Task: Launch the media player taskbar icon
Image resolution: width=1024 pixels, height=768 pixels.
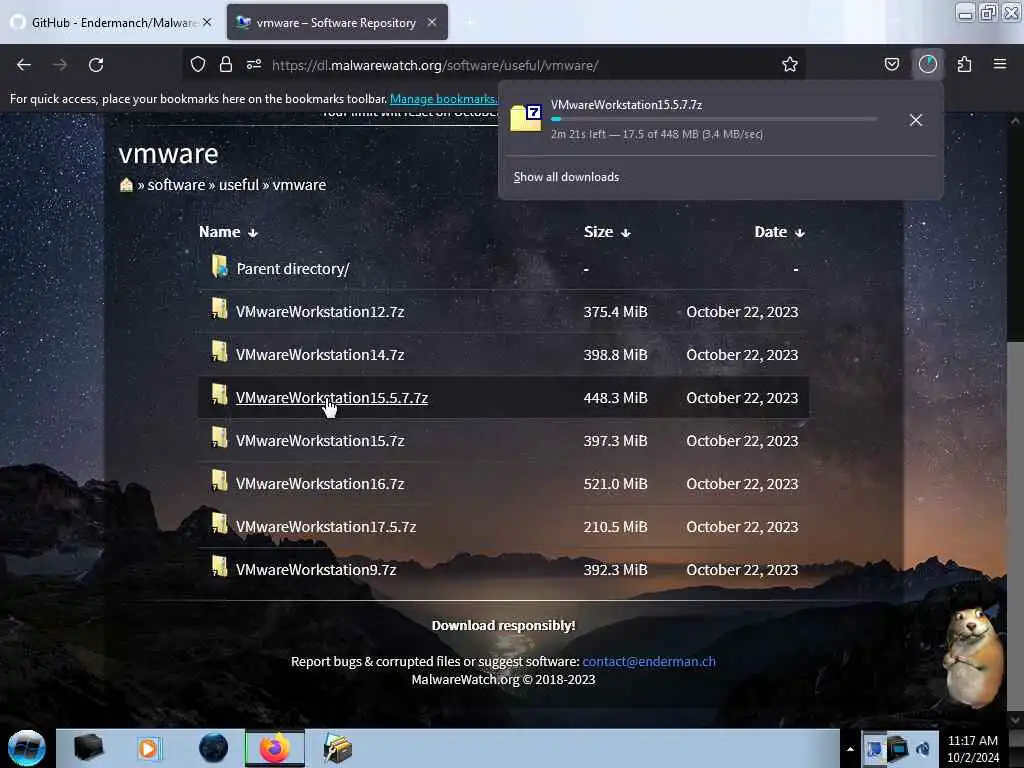Action: [x=149, y=748]
